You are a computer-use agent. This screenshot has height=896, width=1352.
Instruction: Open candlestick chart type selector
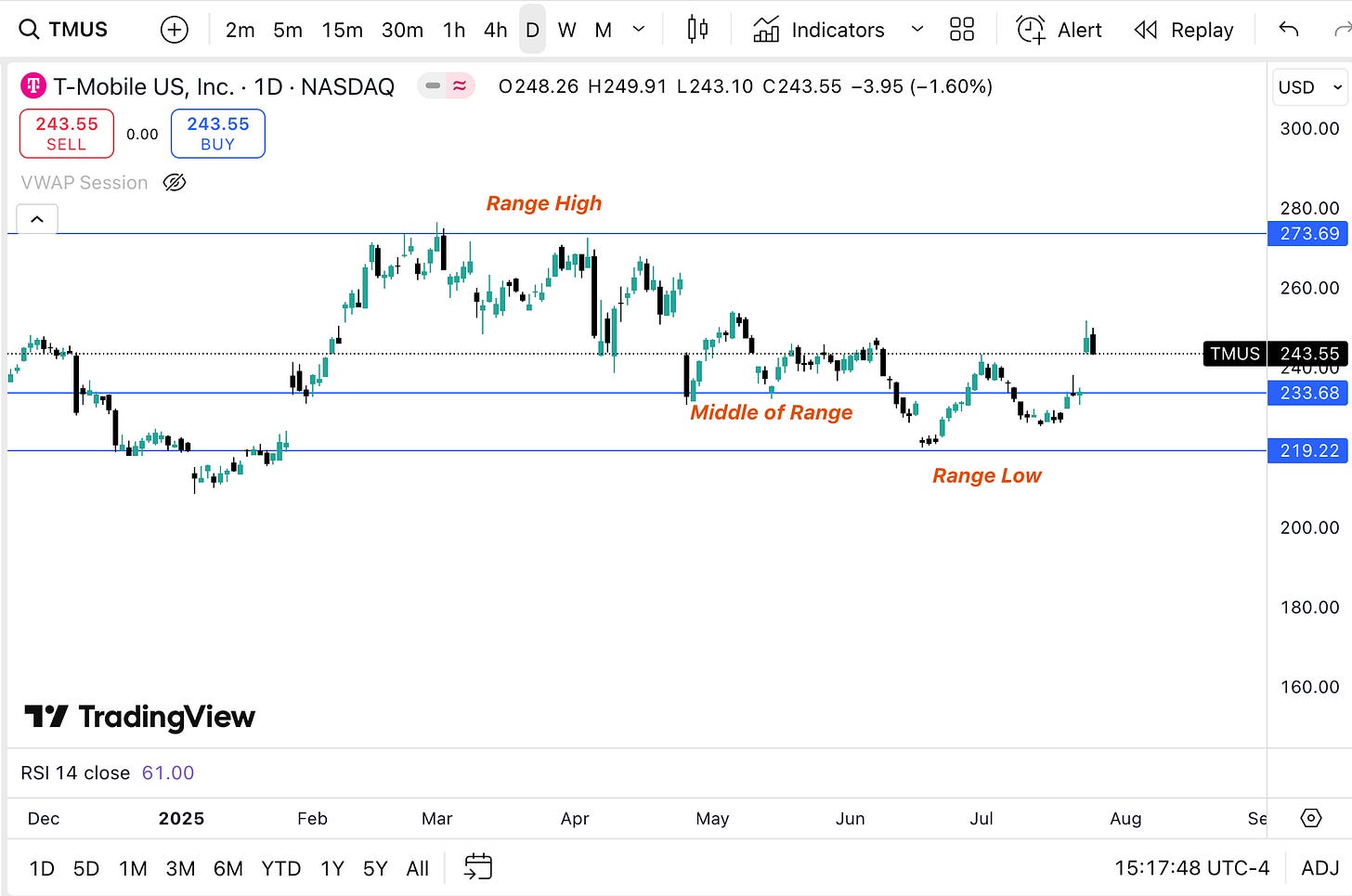pos(697,30)
